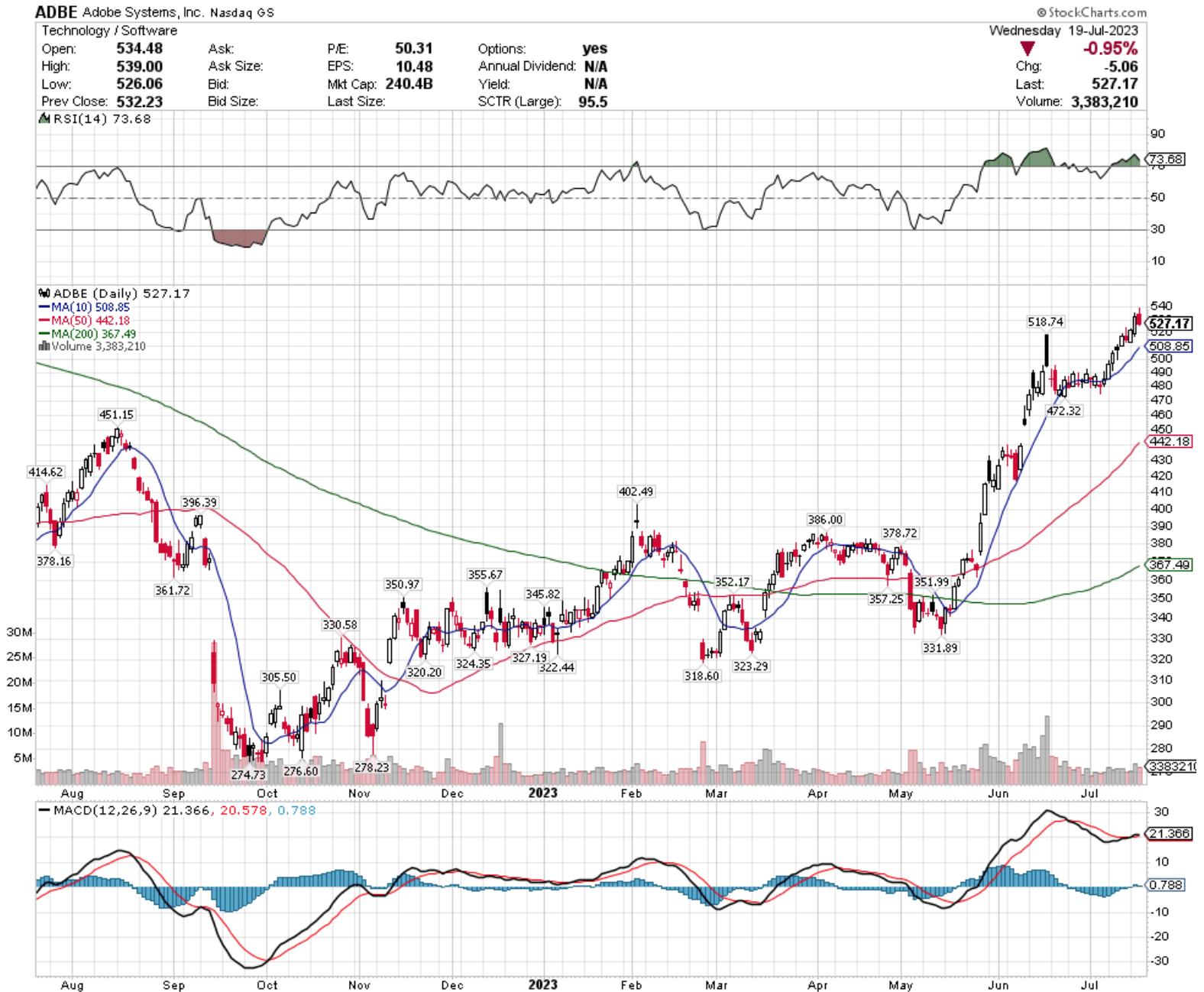The height and width of the screenshot is (992, 1204).
Task: Click the Mkt Cap value 240.4B
Action: pyautogui.click(x=409, y=83)
